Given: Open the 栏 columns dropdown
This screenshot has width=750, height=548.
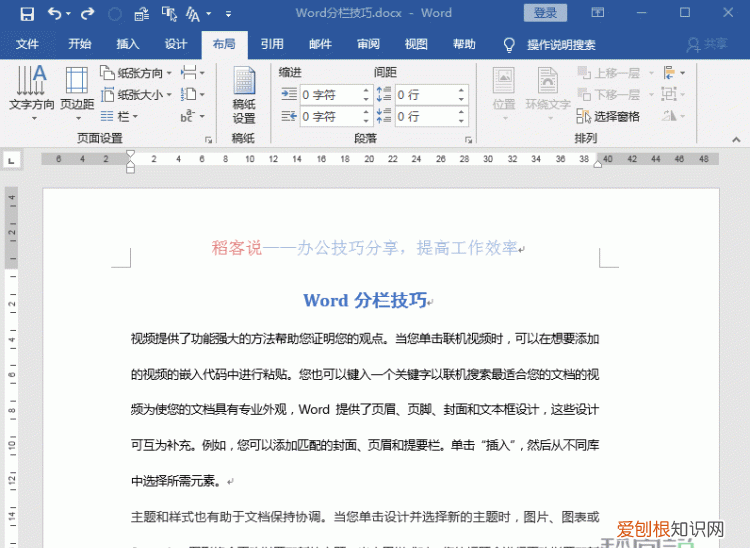Looking at the screenshot, I should (120, 116).
